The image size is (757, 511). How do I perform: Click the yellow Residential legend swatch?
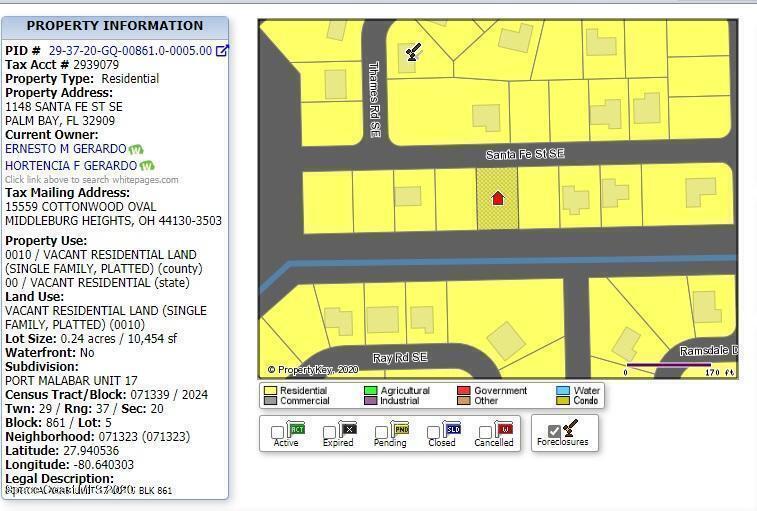pos(270,391)
